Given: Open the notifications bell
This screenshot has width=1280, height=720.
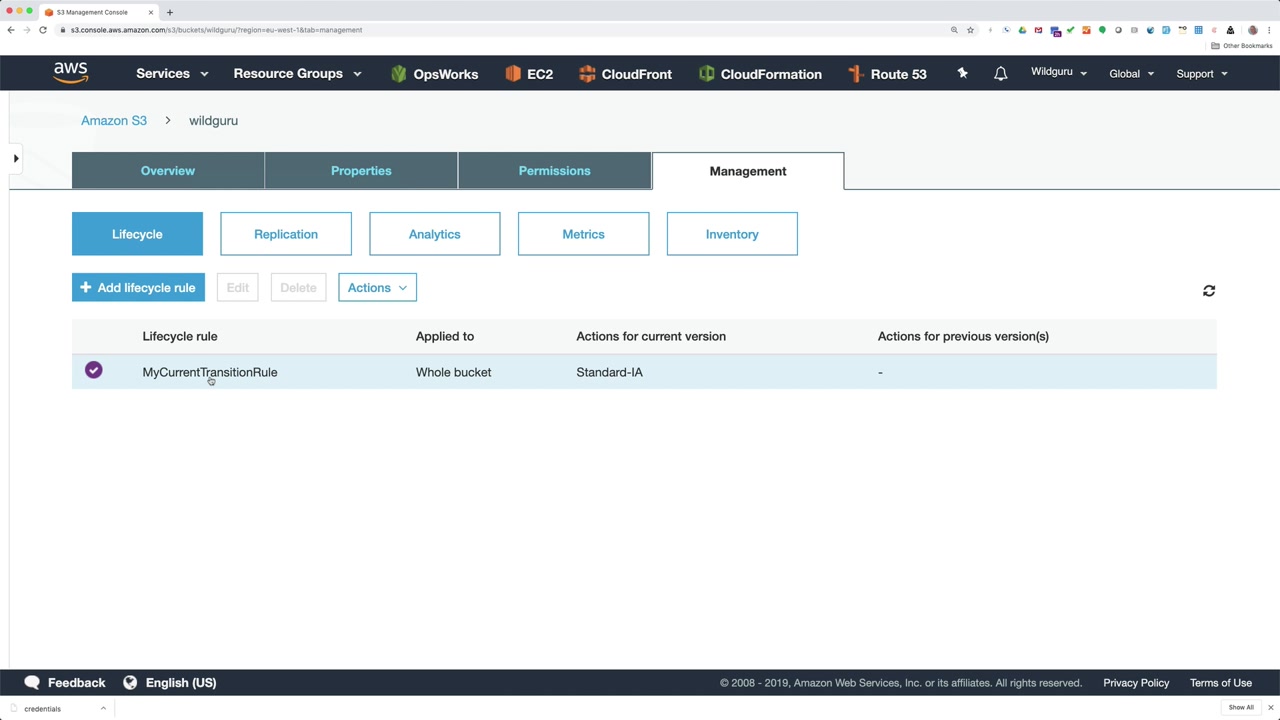Looking at the screenshot, I should point(1000,73).
